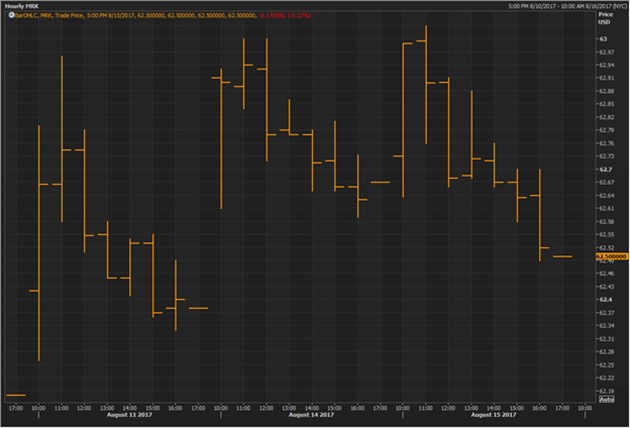Image resolution: width=630 pixels, height=428 pixels.
Task: Click the 63 price level on axis
Action: pyautogui.click(x=603, y=39)
